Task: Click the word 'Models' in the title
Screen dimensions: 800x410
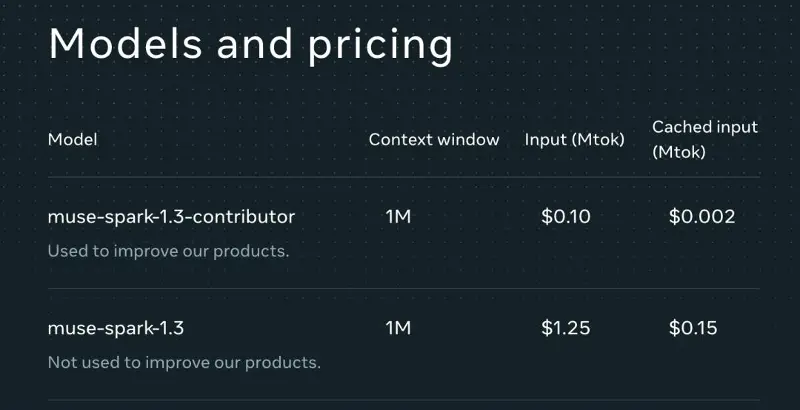Action: click(126, 44)
